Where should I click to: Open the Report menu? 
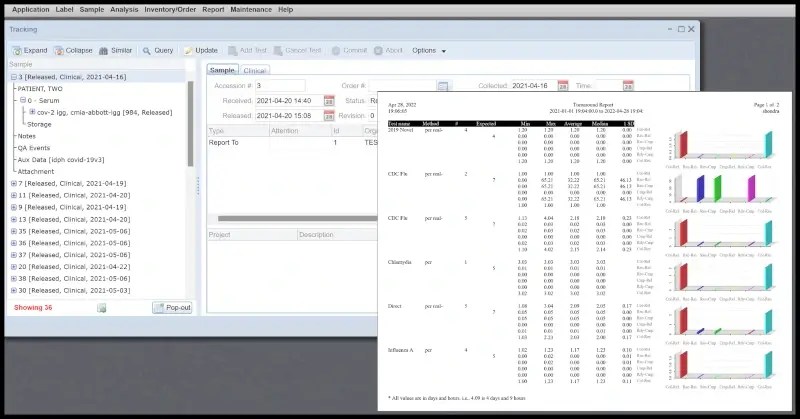(213, 9)
